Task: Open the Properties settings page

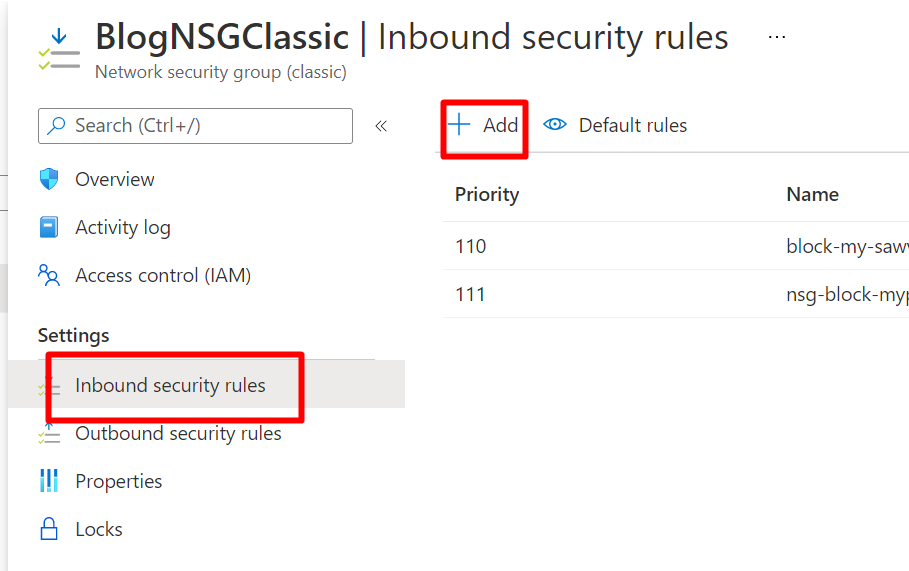Action: pyautogui.click(x=118, y=481)
